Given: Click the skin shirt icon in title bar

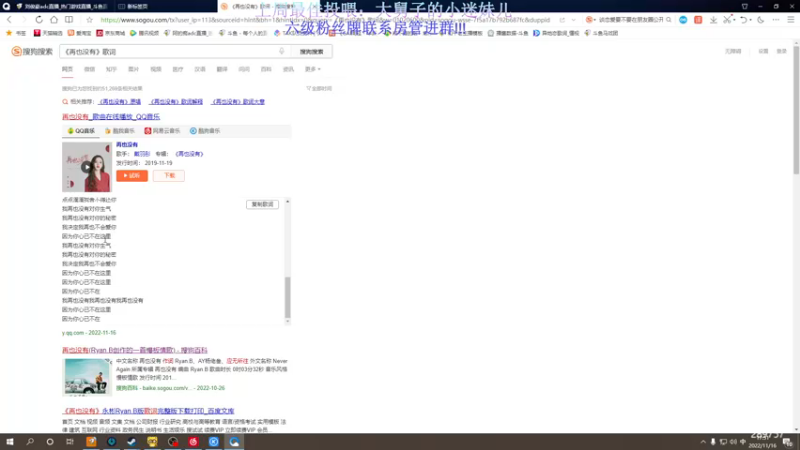Looking at the screenshot, I should (745, 6).
